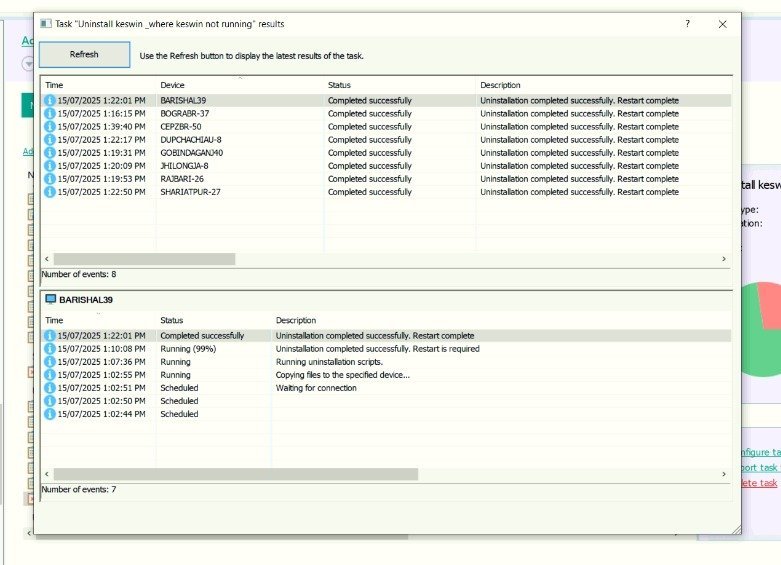The height and width of the screenshot is (565, 781).
Task: Click the red pie chart segment behind dialog
Action: pyautogui.click(x=770, y=304)
